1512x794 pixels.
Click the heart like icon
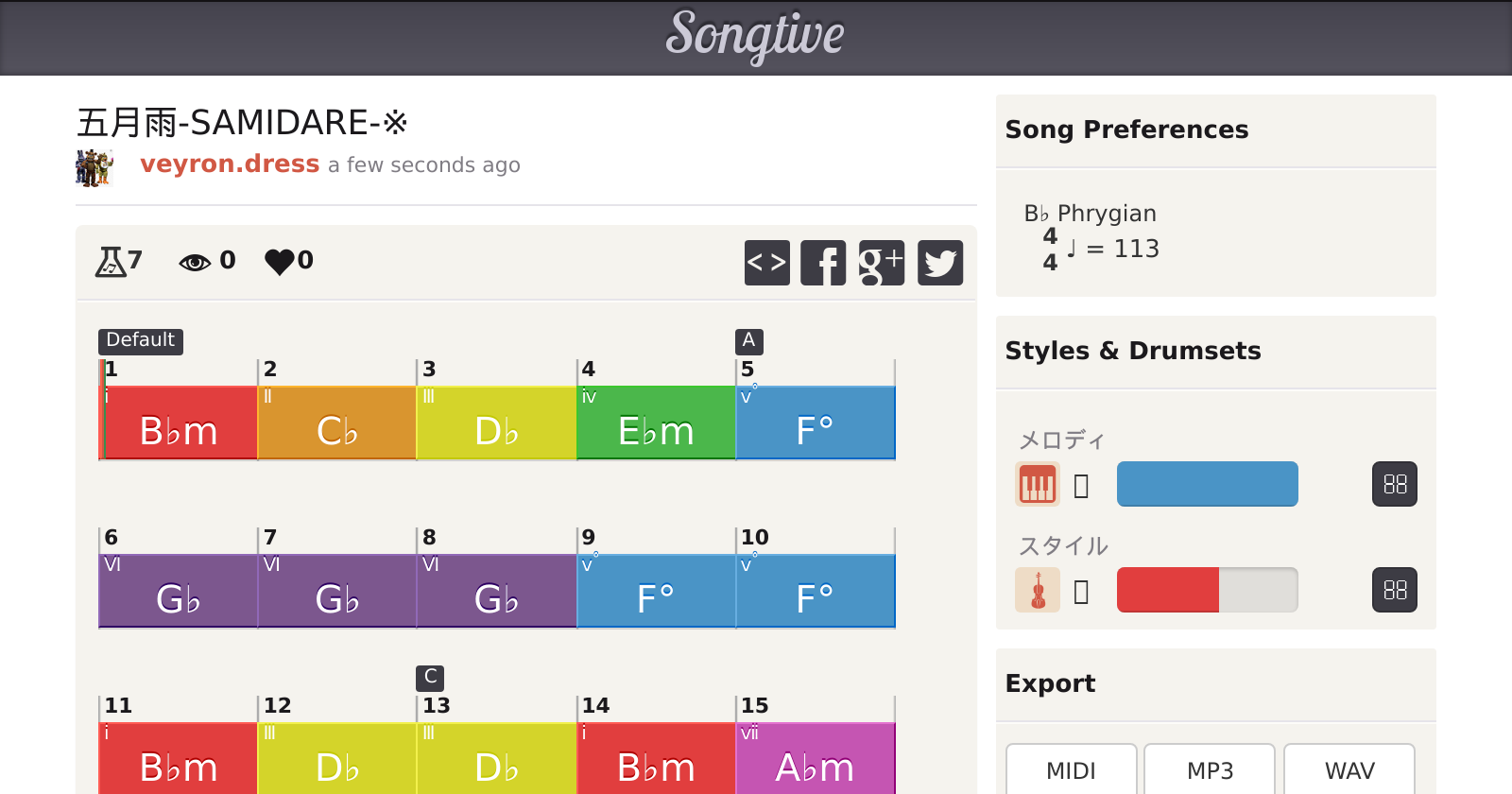pyautogui.click(x=280, y=261)
